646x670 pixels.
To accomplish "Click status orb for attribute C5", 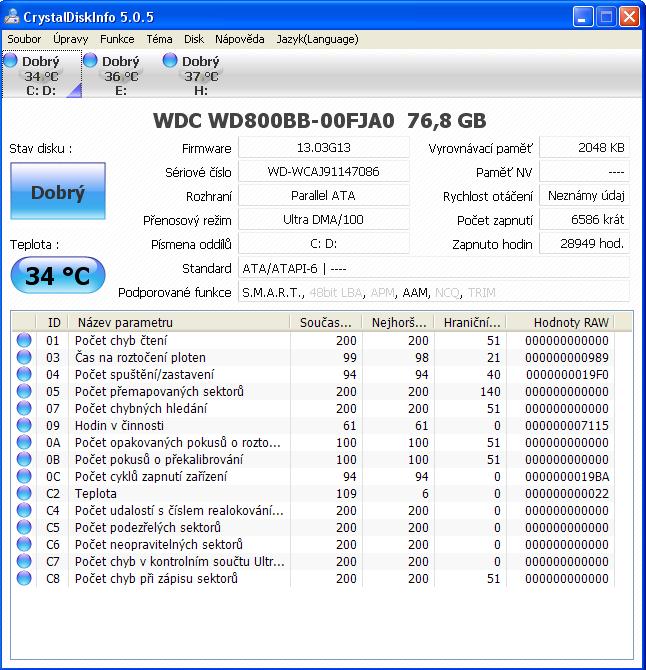I will pyautogui.click(x=24, y=527).
